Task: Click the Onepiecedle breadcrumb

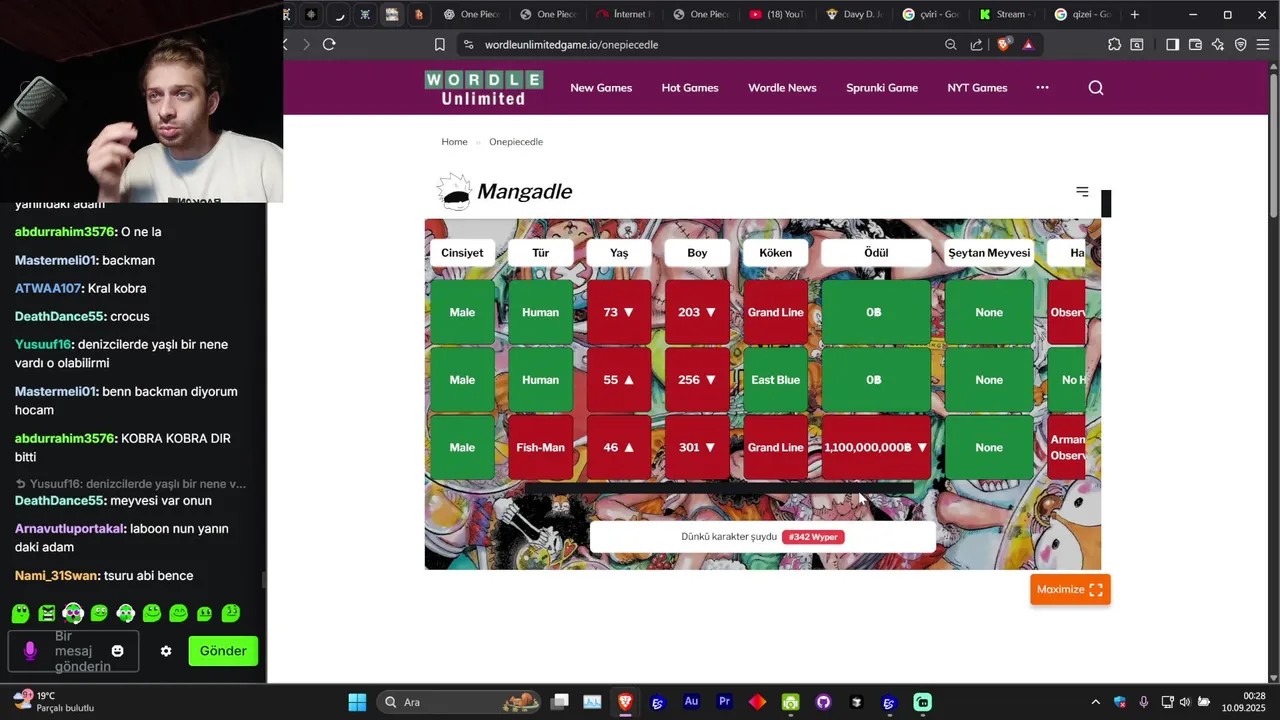Action: point(516,142)
